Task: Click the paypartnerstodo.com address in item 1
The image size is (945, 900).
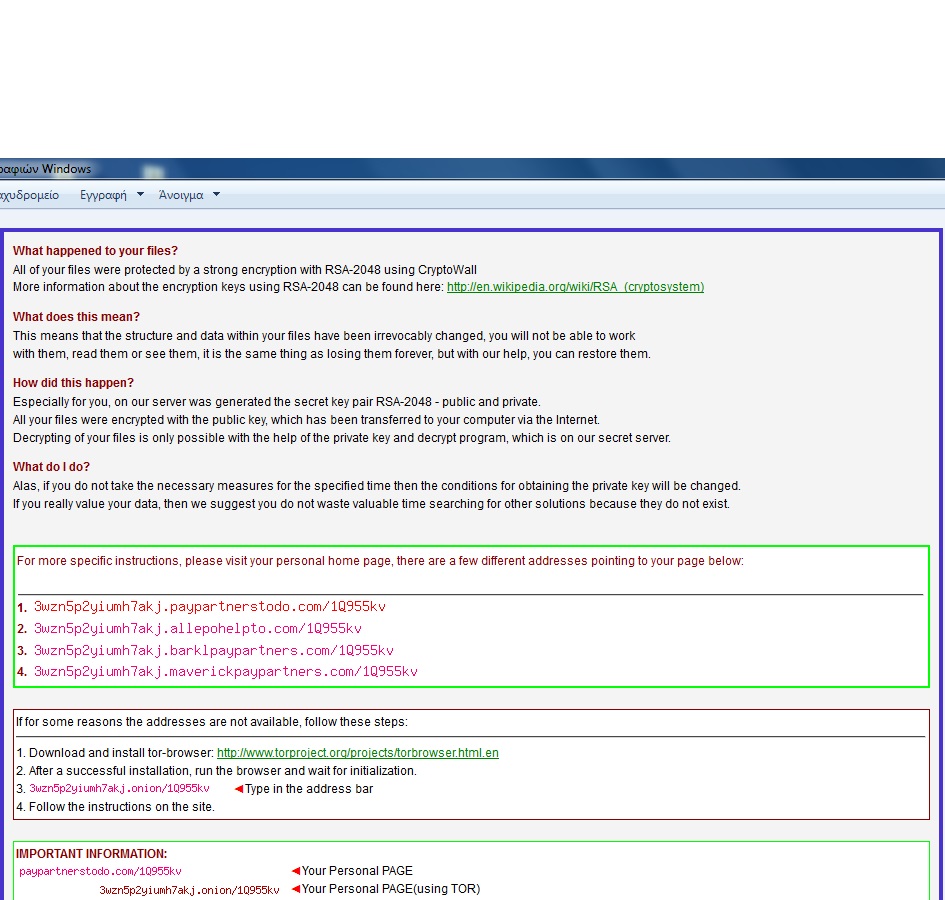Action: pos(210,607)
